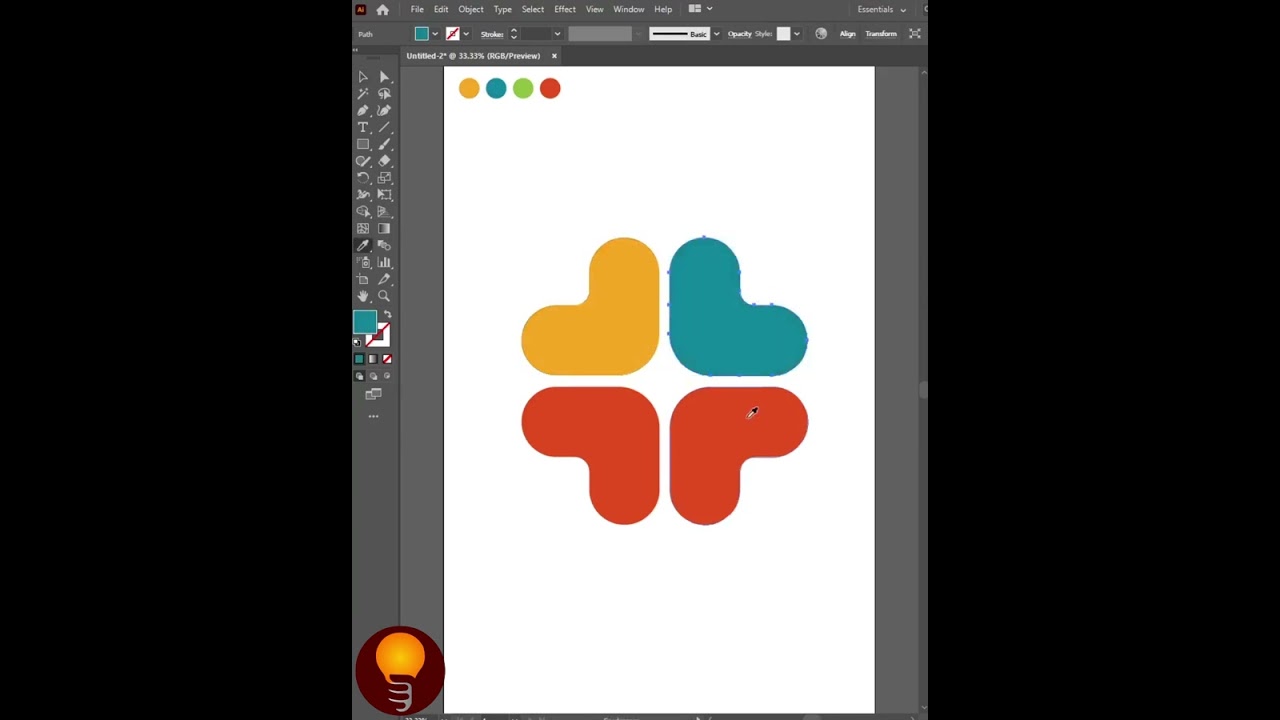Close the Untitled-2 document tab
The image size is (1280, 720).
(x=554, y=56)
